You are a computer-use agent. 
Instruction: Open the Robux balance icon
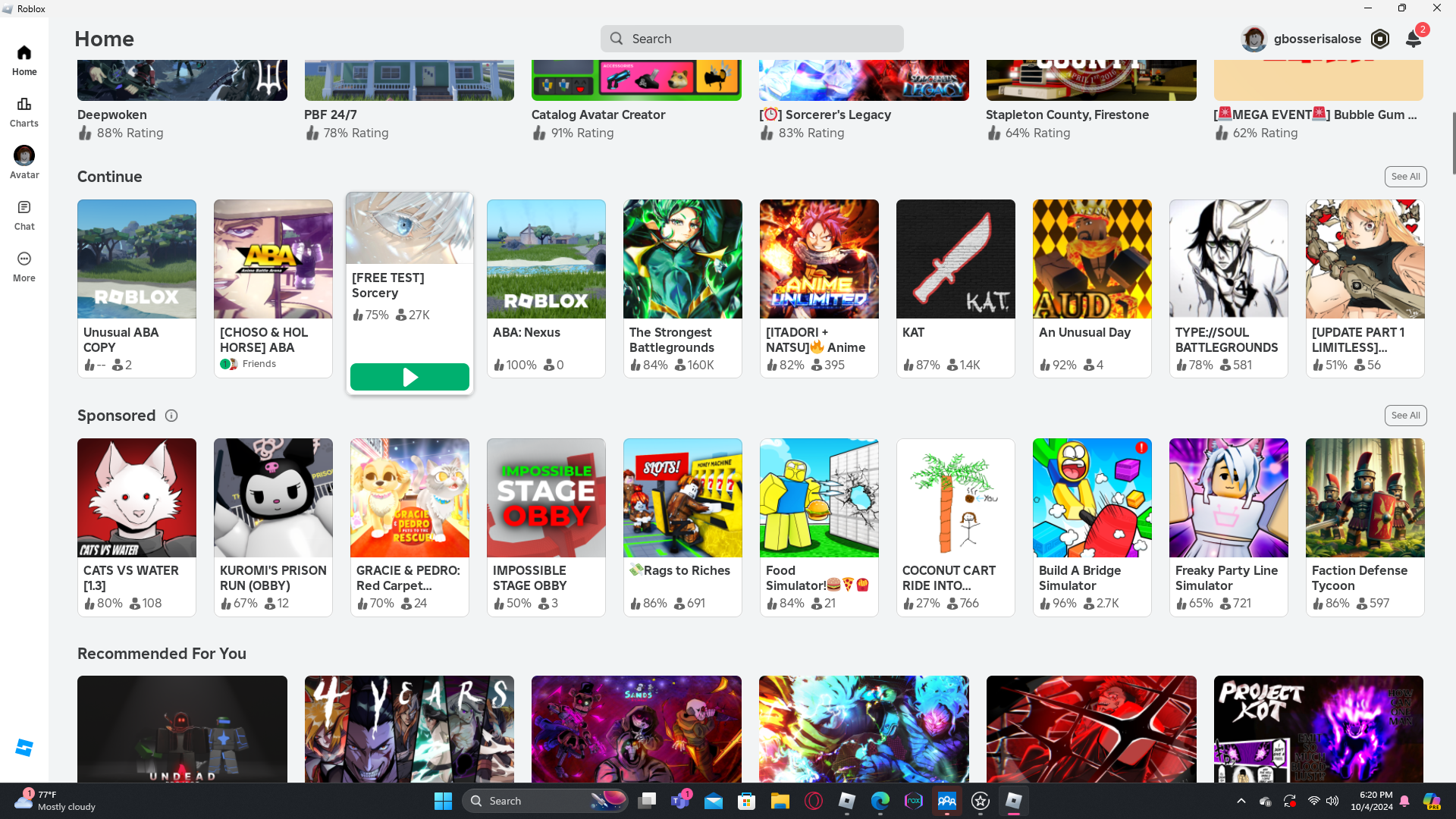(x=1380, y=39)
